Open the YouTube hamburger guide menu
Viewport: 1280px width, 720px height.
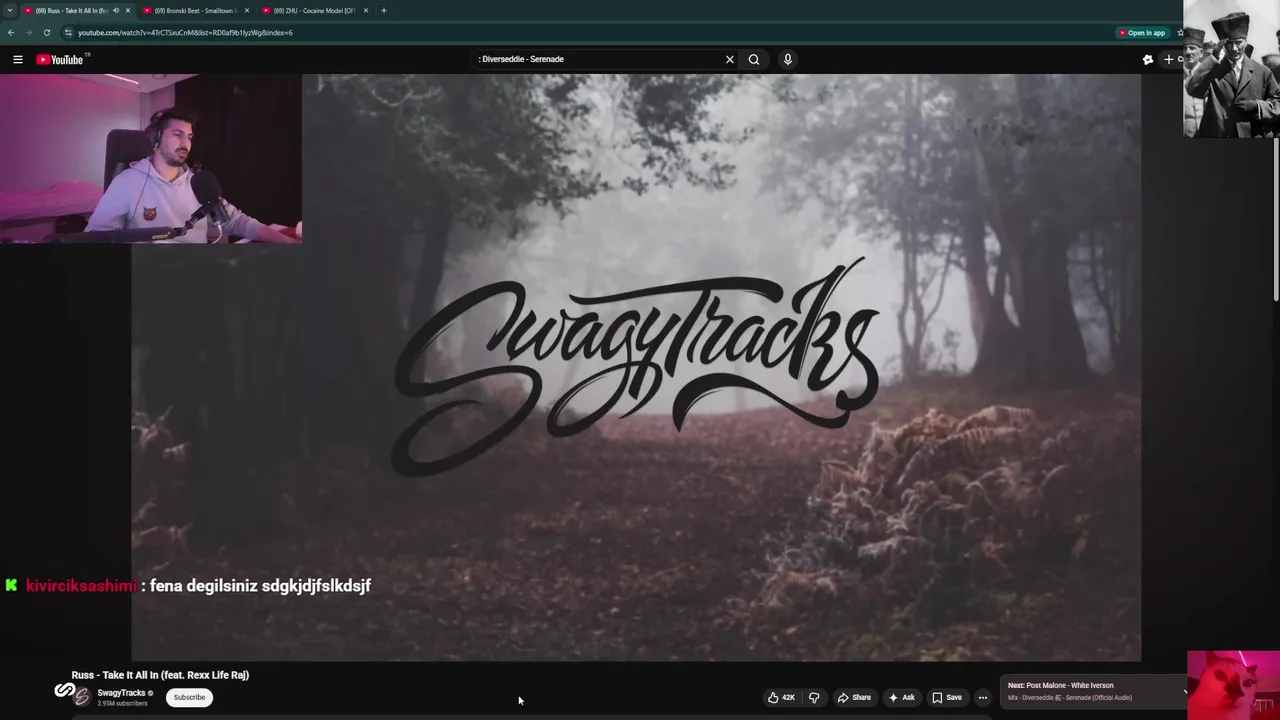[x=18, y=59]
